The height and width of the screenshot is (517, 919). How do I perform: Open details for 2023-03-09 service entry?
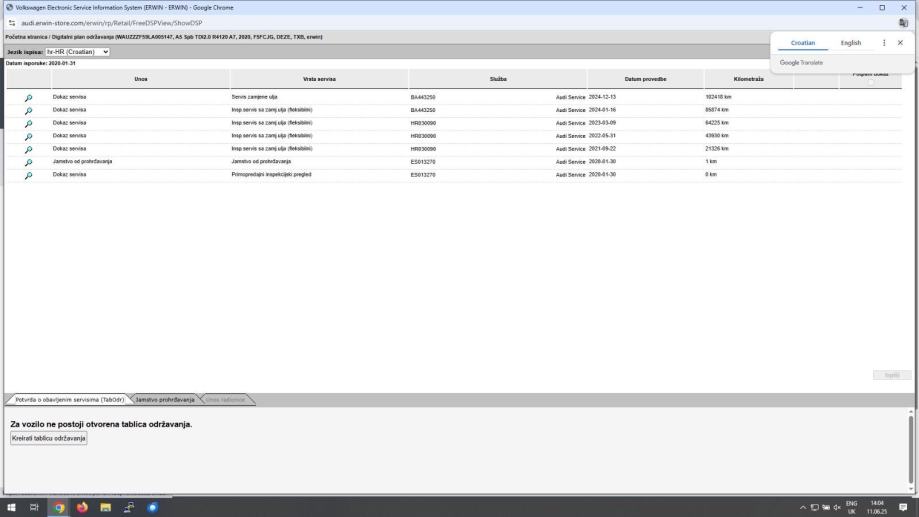28,124
